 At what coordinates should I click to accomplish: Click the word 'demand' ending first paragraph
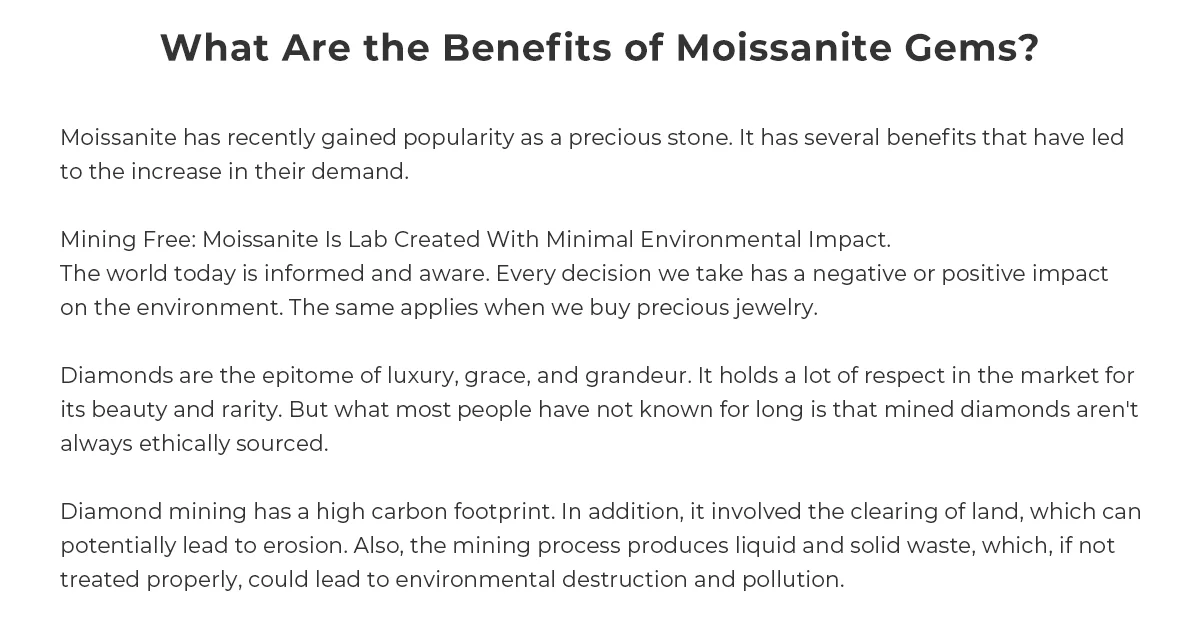362,172
